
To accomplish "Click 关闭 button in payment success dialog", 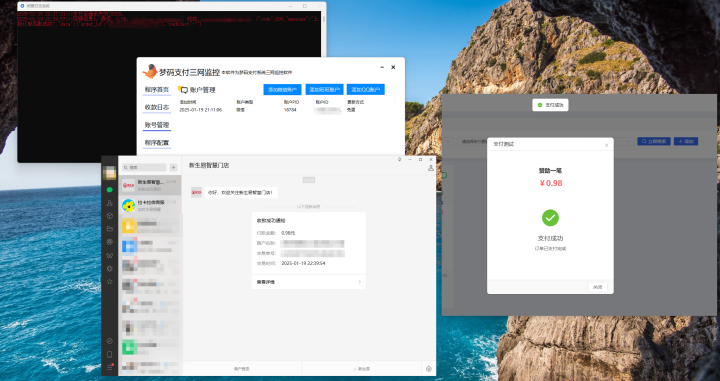I will pyautogui.click(x=597, y=287).
